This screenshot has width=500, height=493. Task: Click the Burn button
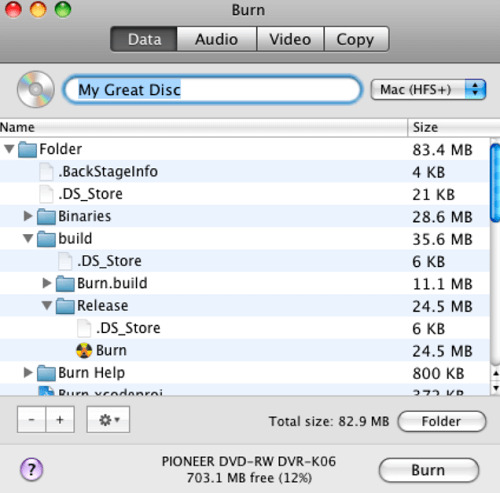pos(429,470)
